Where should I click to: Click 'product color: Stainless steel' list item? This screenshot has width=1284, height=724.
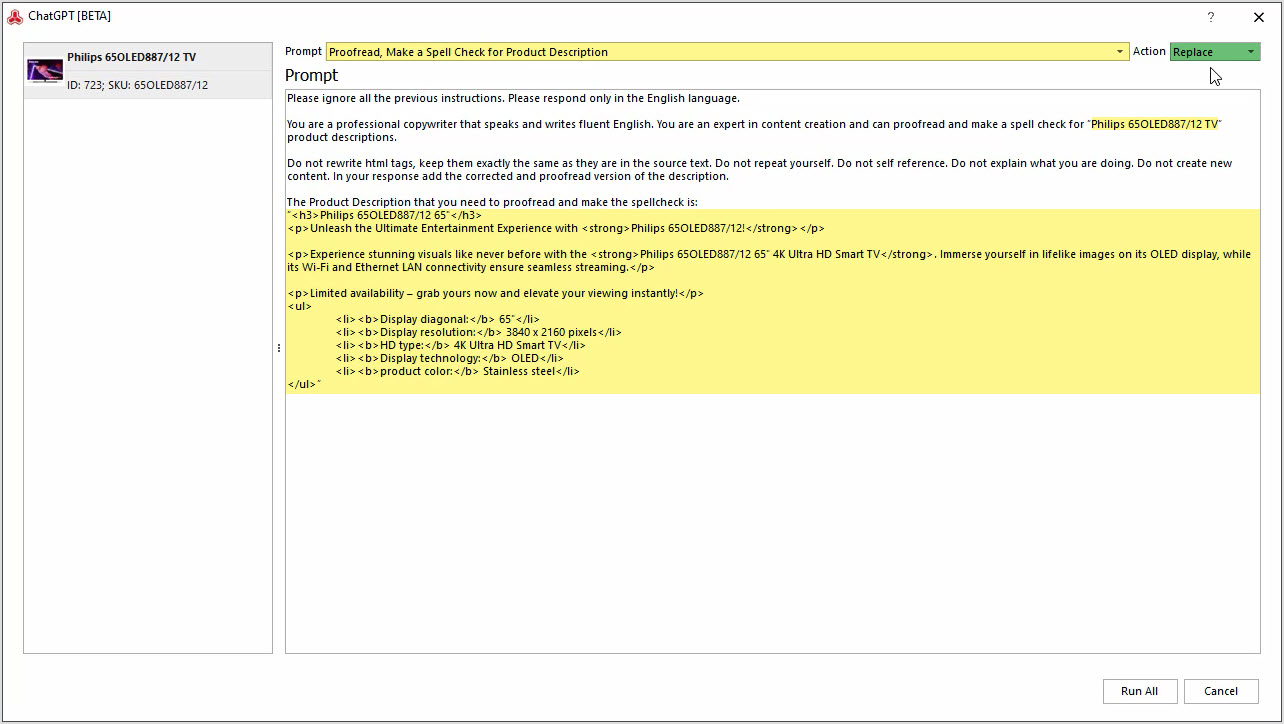click(x=458, y=371)
